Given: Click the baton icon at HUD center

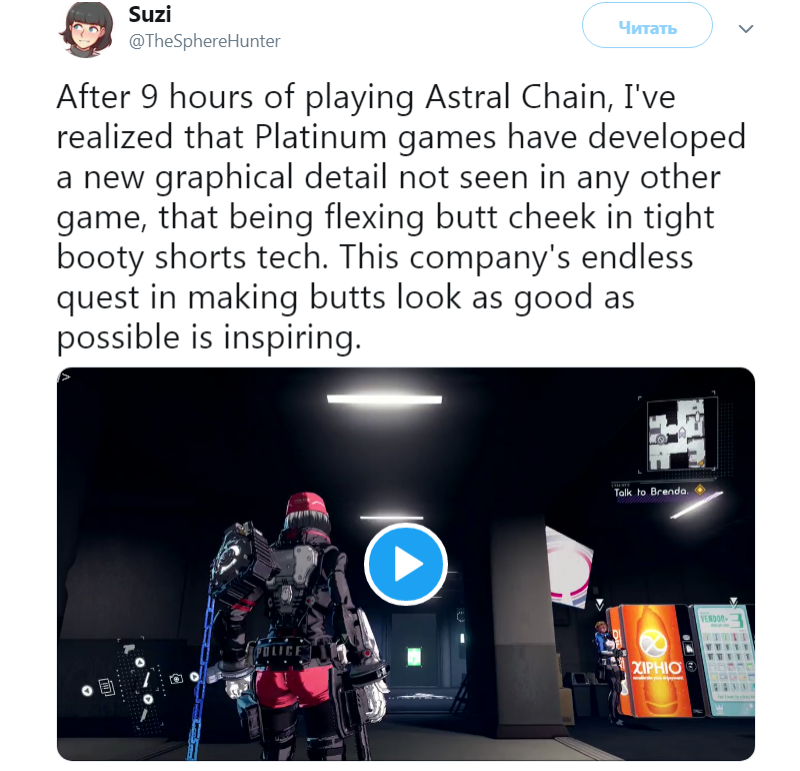Looking at the screenshot, I should (146, 680).
